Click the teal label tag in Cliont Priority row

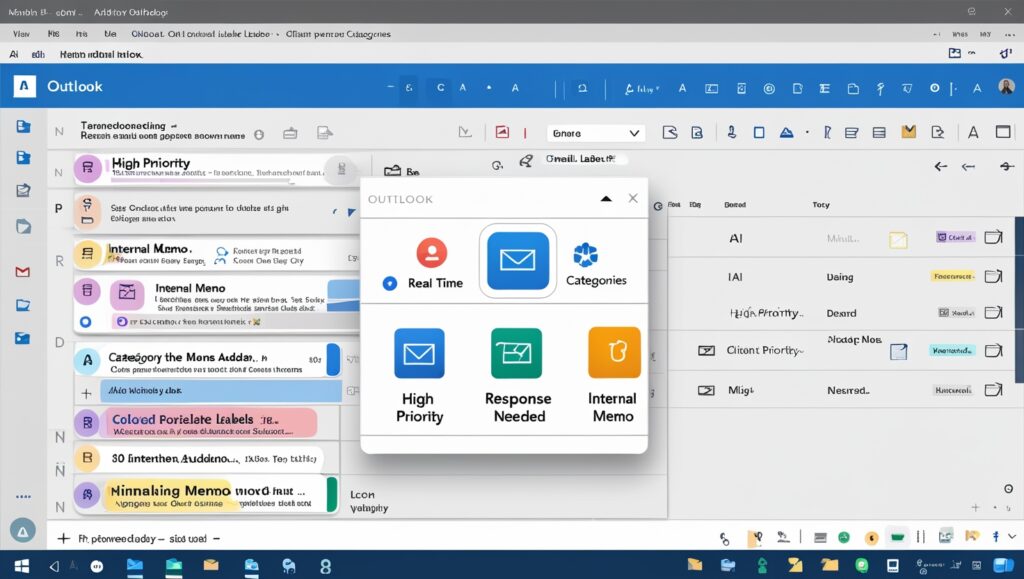point(952,351)
